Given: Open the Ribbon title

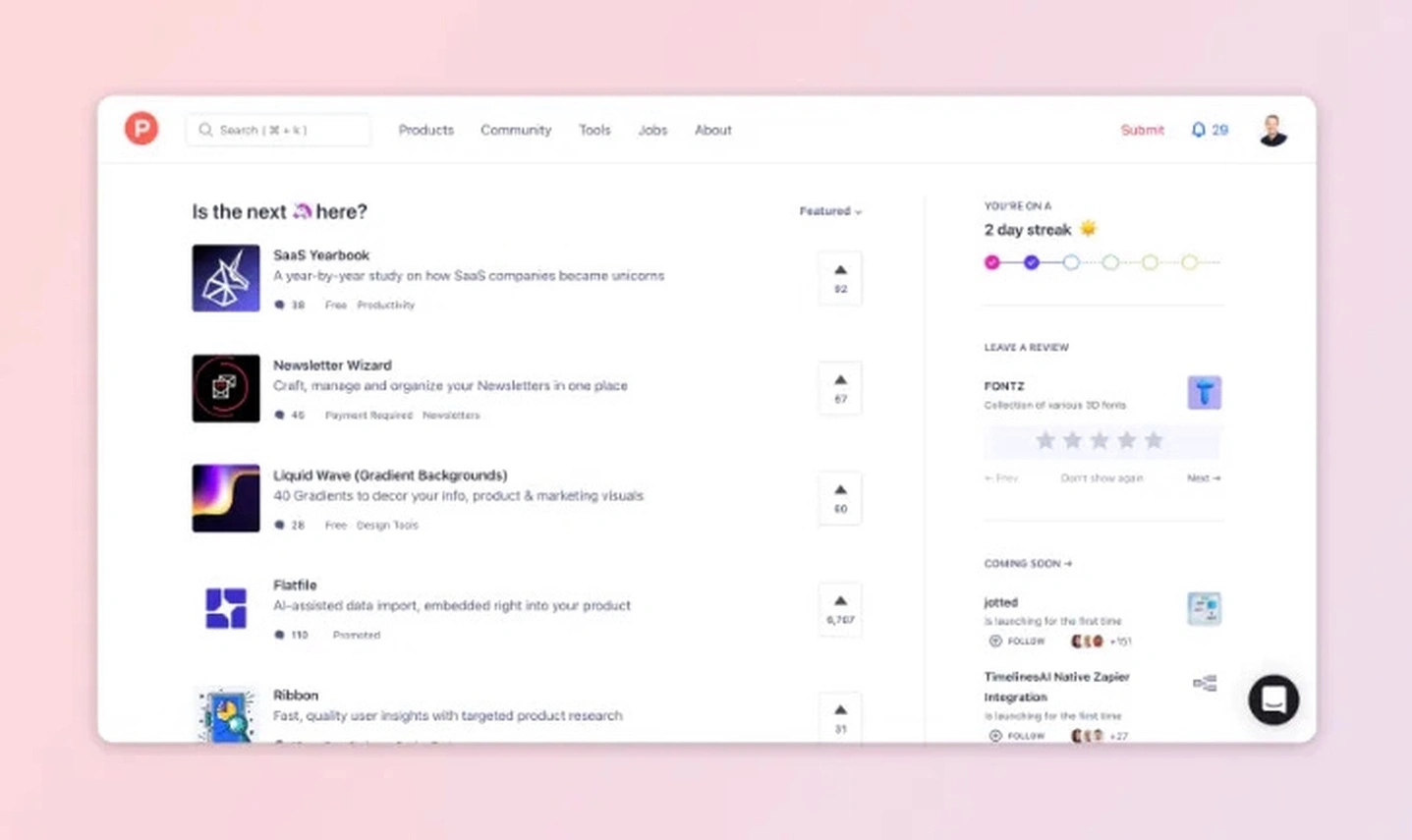Looking at the screenshot, I should pos(296,695).
